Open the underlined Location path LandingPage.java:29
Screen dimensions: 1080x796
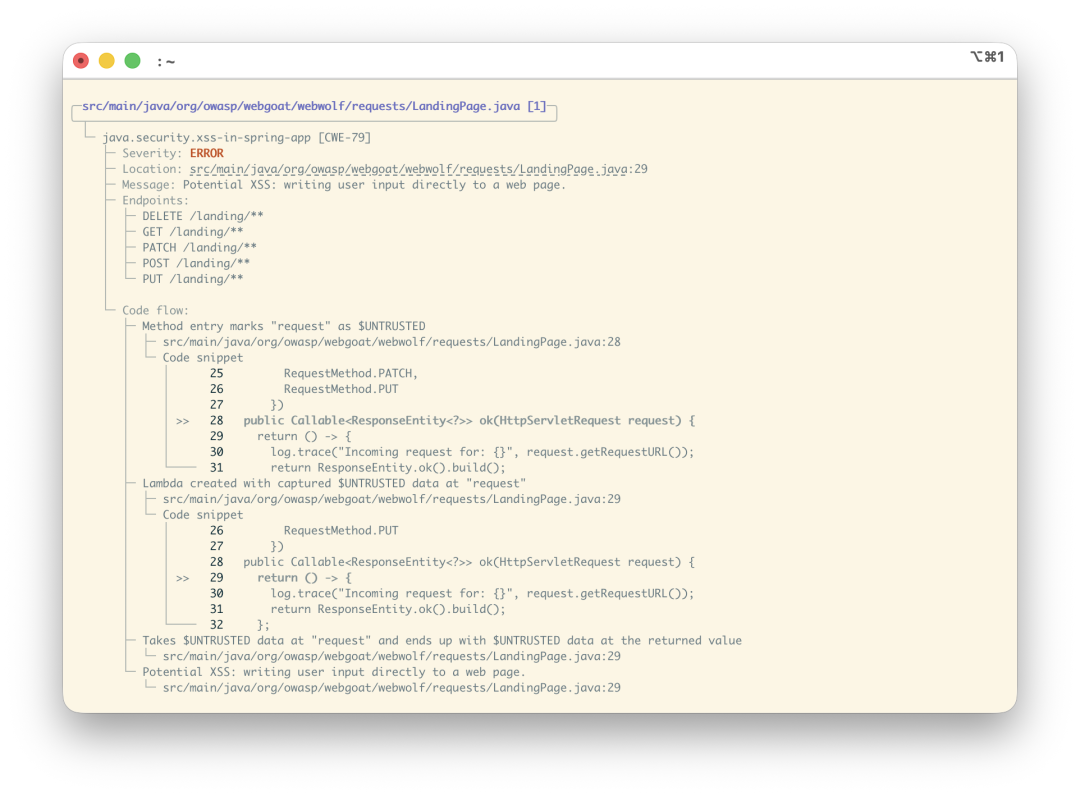419,169
